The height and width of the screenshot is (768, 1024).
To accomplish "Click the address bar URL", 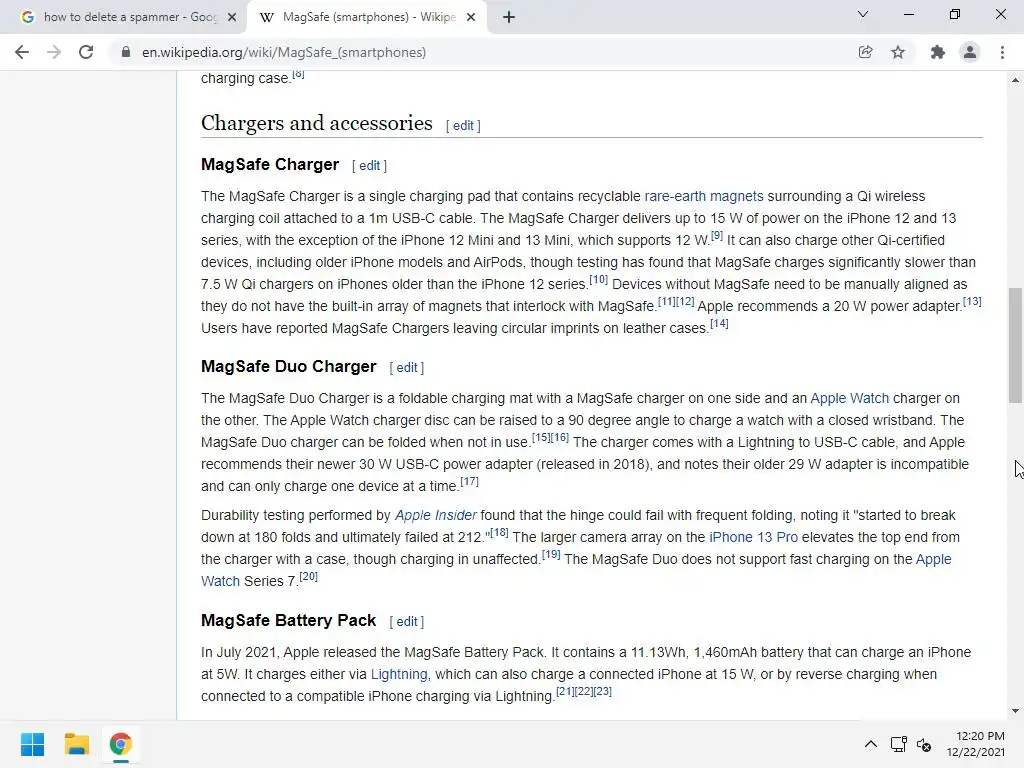I will click(x=284, y=52).
